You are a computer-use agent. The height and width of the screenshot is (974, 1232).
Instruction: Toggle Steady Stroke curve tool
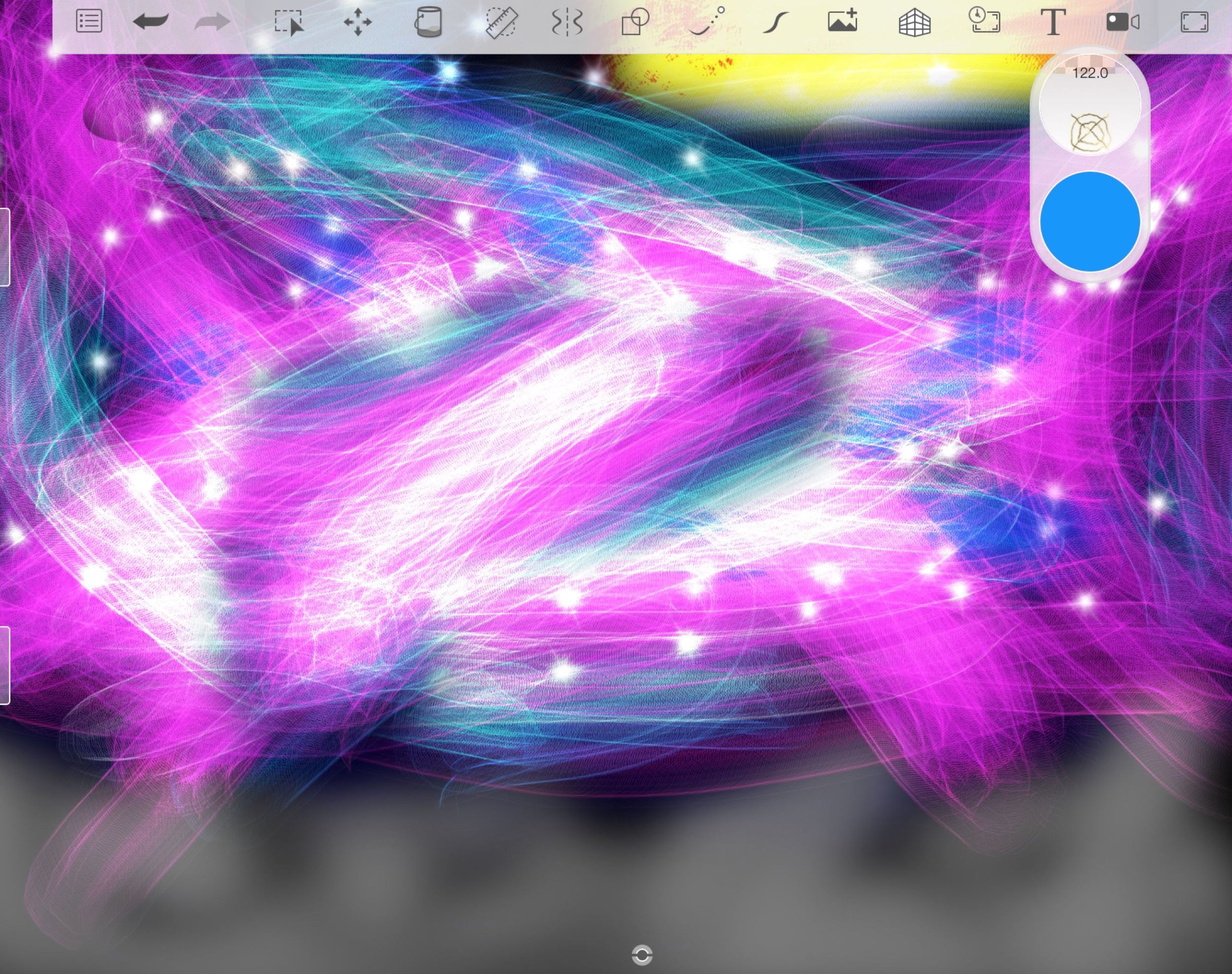point(776,23)
